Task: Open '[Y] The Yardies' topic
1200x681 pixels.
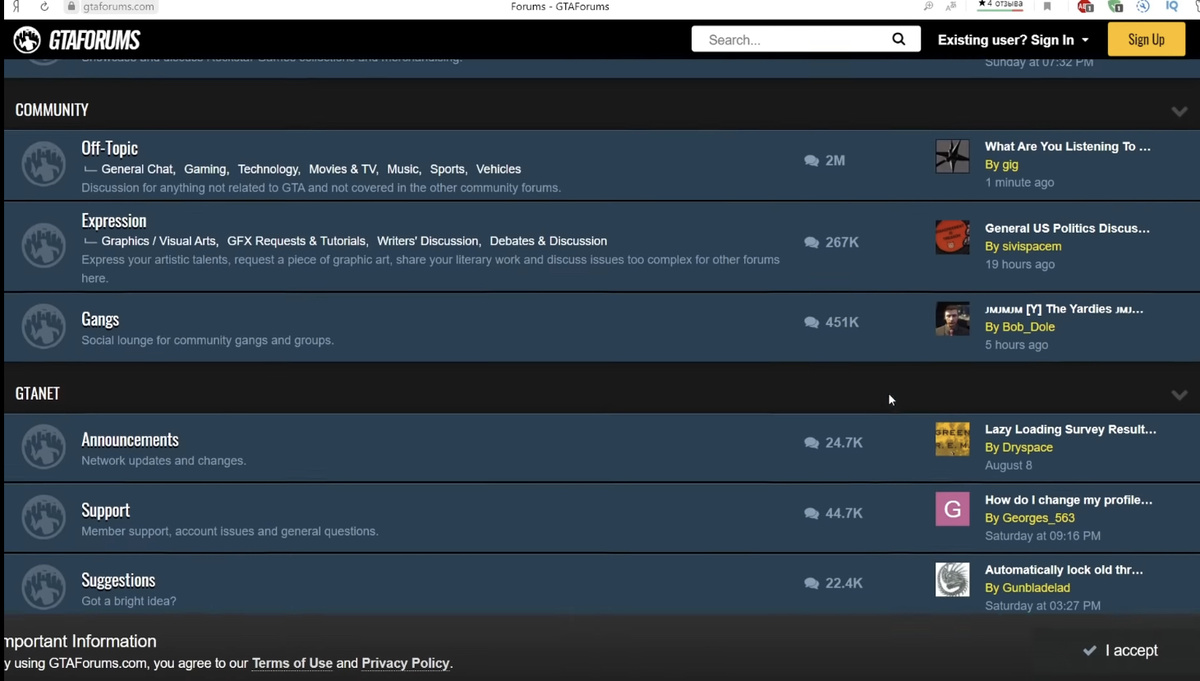Action: (x=1064, y=310)
